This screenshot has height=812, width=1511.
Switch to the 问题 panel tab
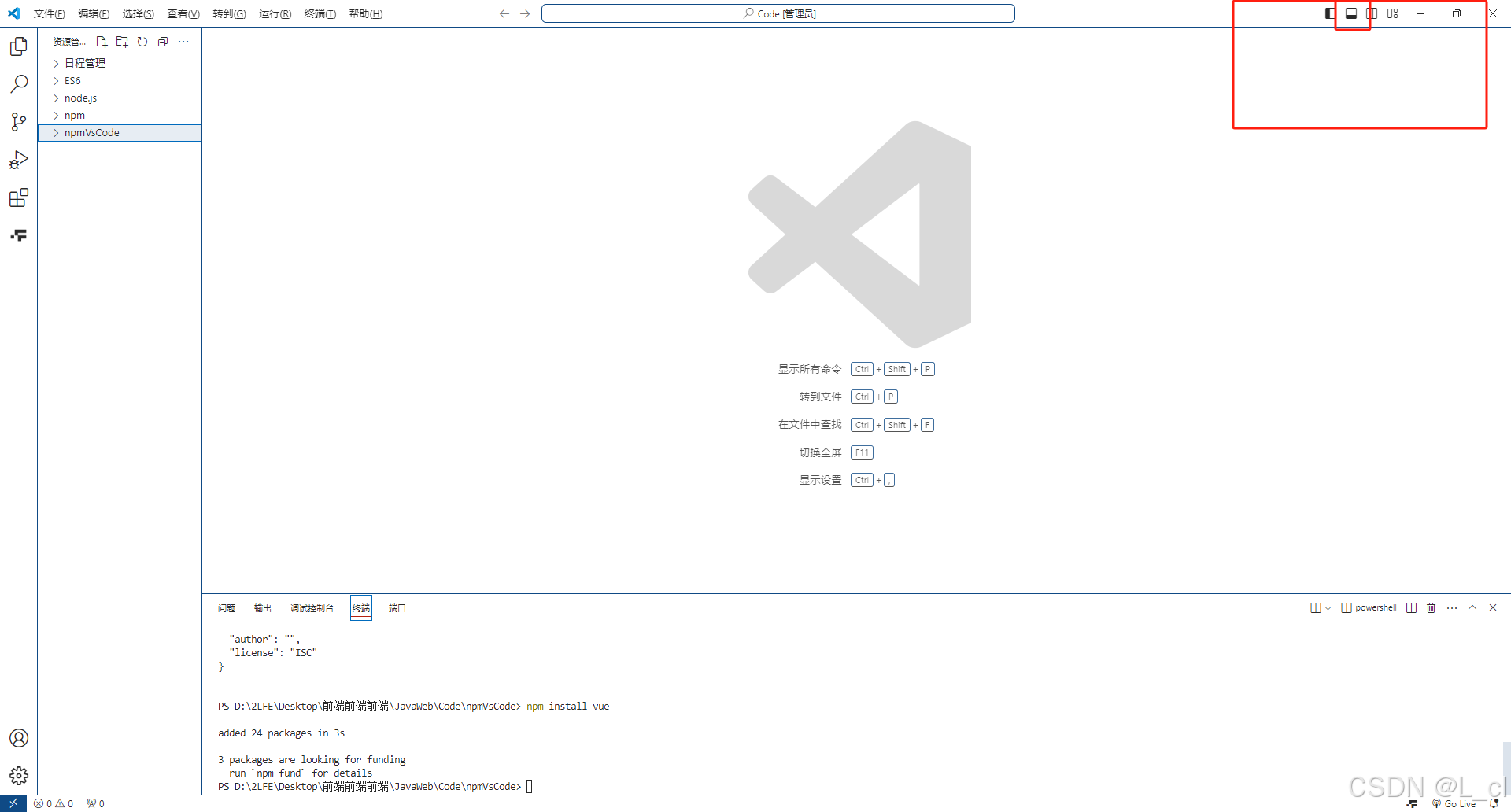pyautogui.click(x=227, y=607)
